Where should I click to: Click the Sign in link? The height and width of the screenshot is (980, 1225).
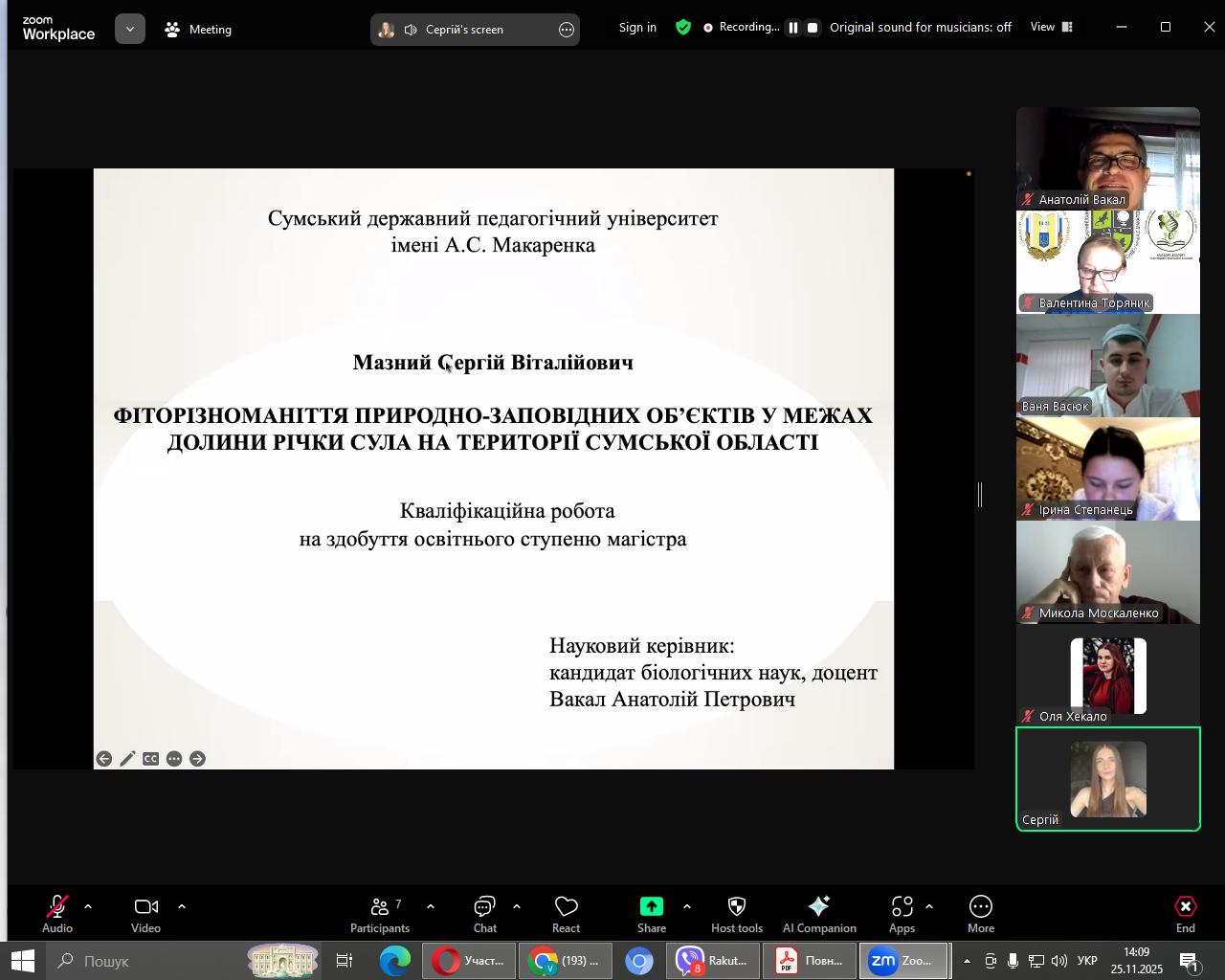point(637,28)
